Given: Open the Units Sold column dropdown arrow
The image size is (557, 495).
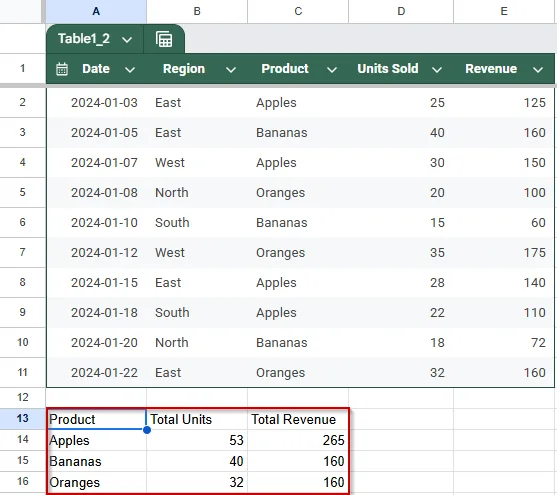Looking at the screenshot, I should coord(437,70).
